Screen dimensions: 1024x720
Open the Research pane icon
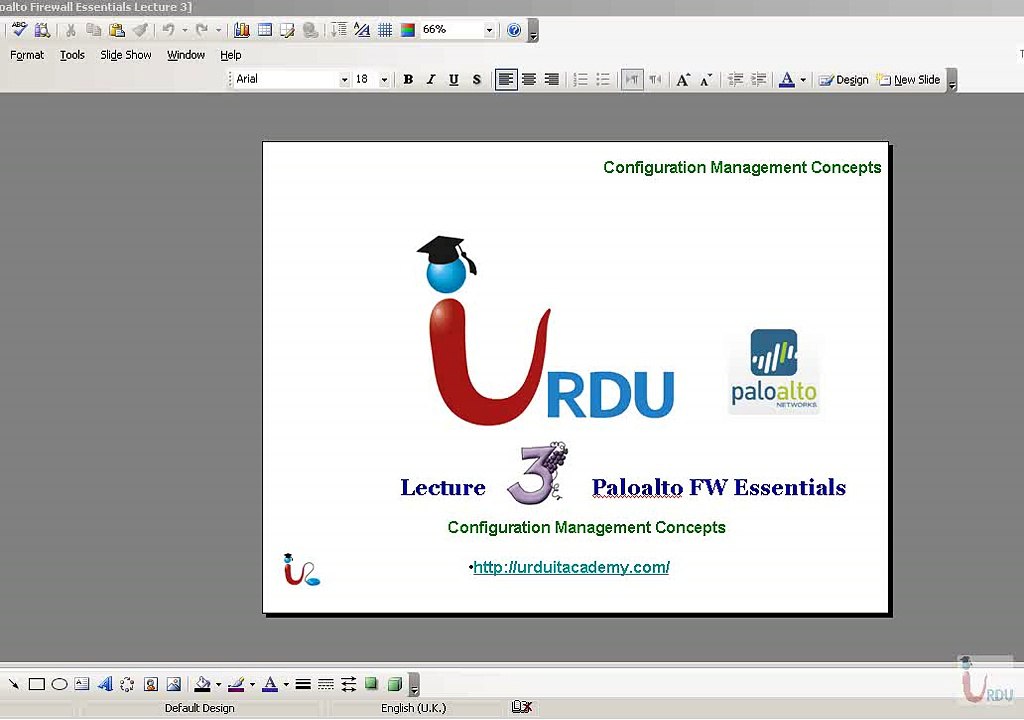point(42,29)
